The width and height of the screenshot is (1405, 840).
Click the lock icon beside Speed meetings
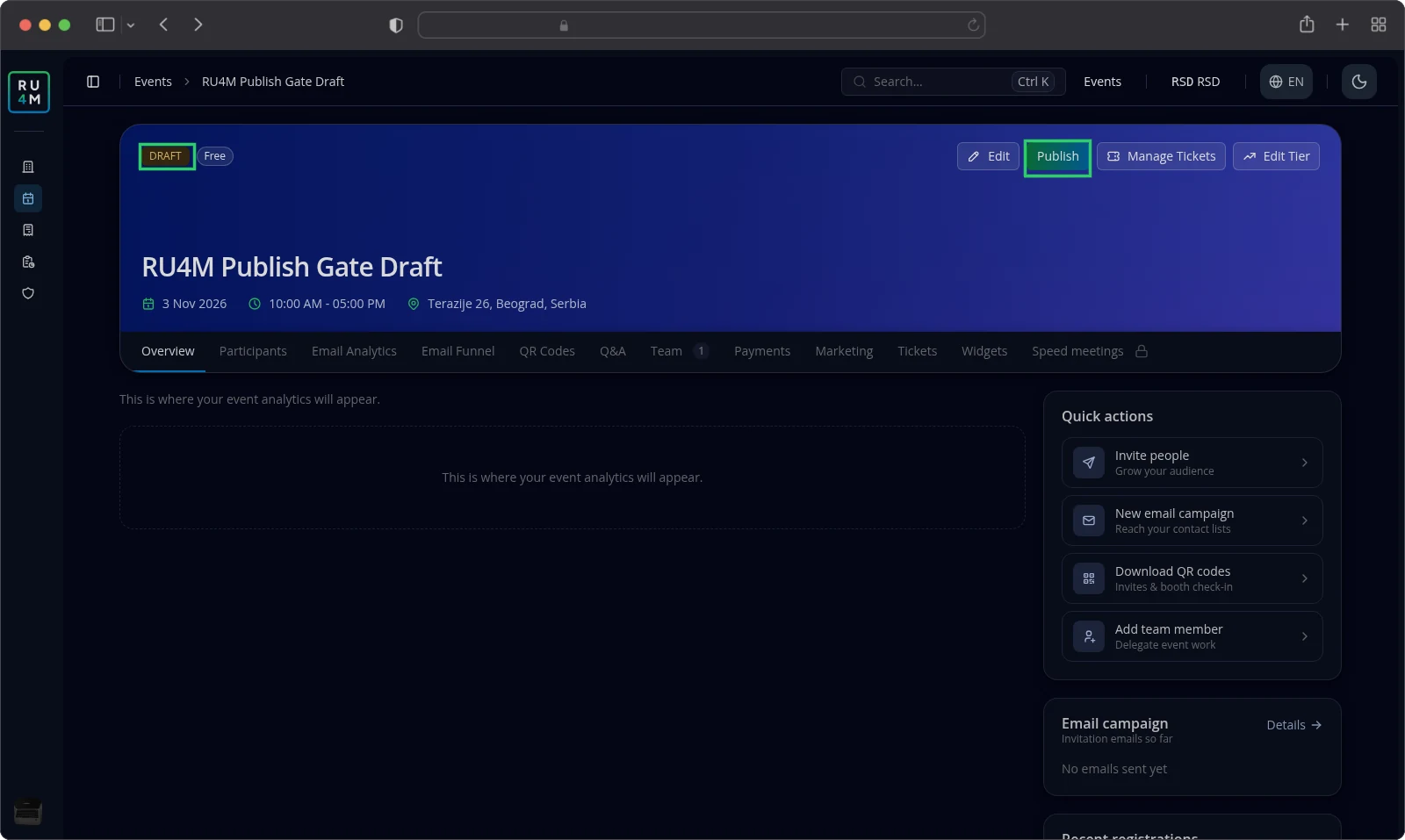pos(1142,351)
